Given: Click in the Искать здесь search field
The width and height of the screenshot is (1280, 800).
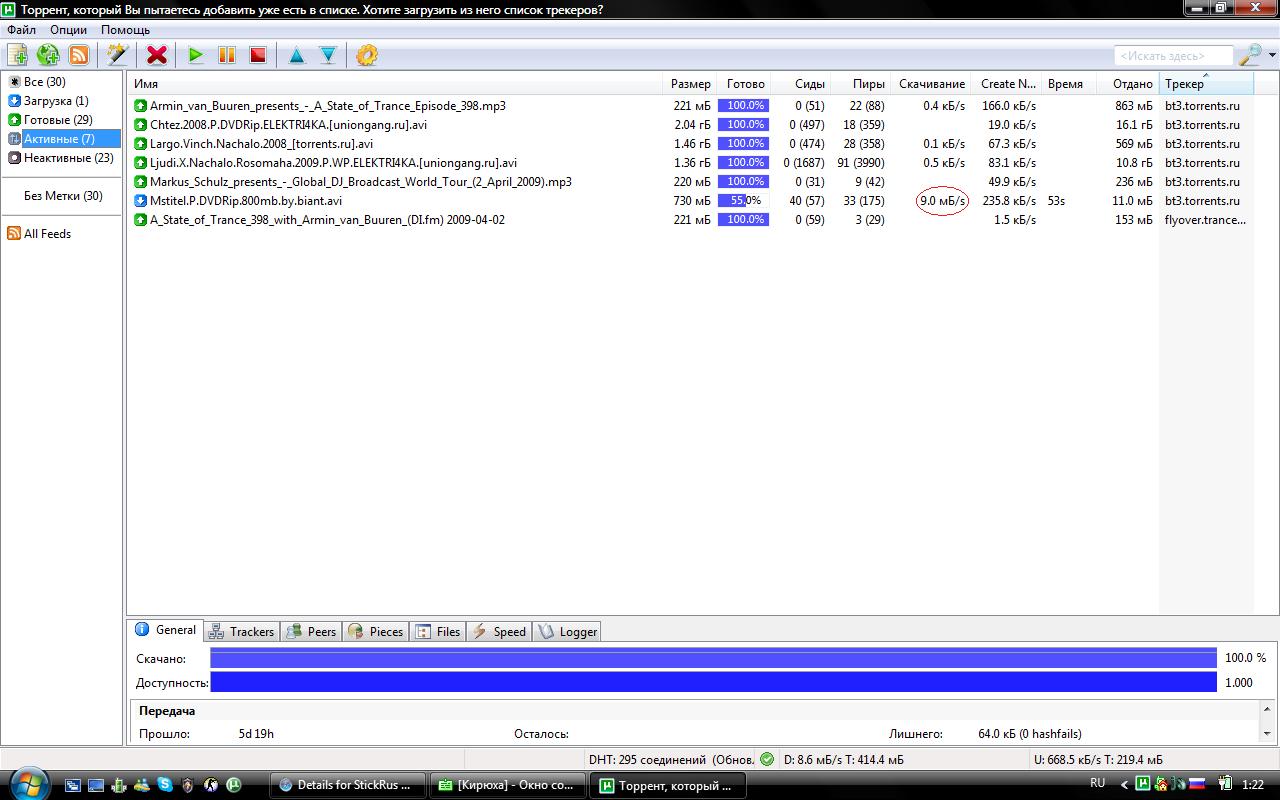Looking at the screenshot, I should click(1173, 56).
